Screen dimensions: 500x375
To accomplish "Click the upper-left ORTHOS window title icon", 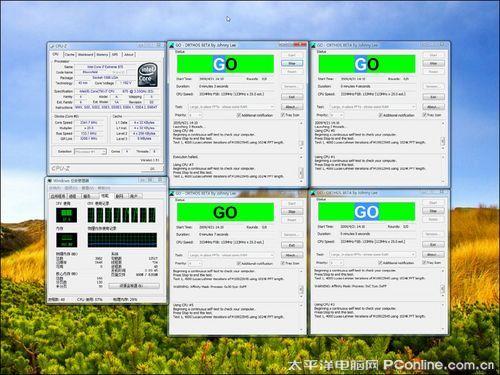I will click(171, 45).
